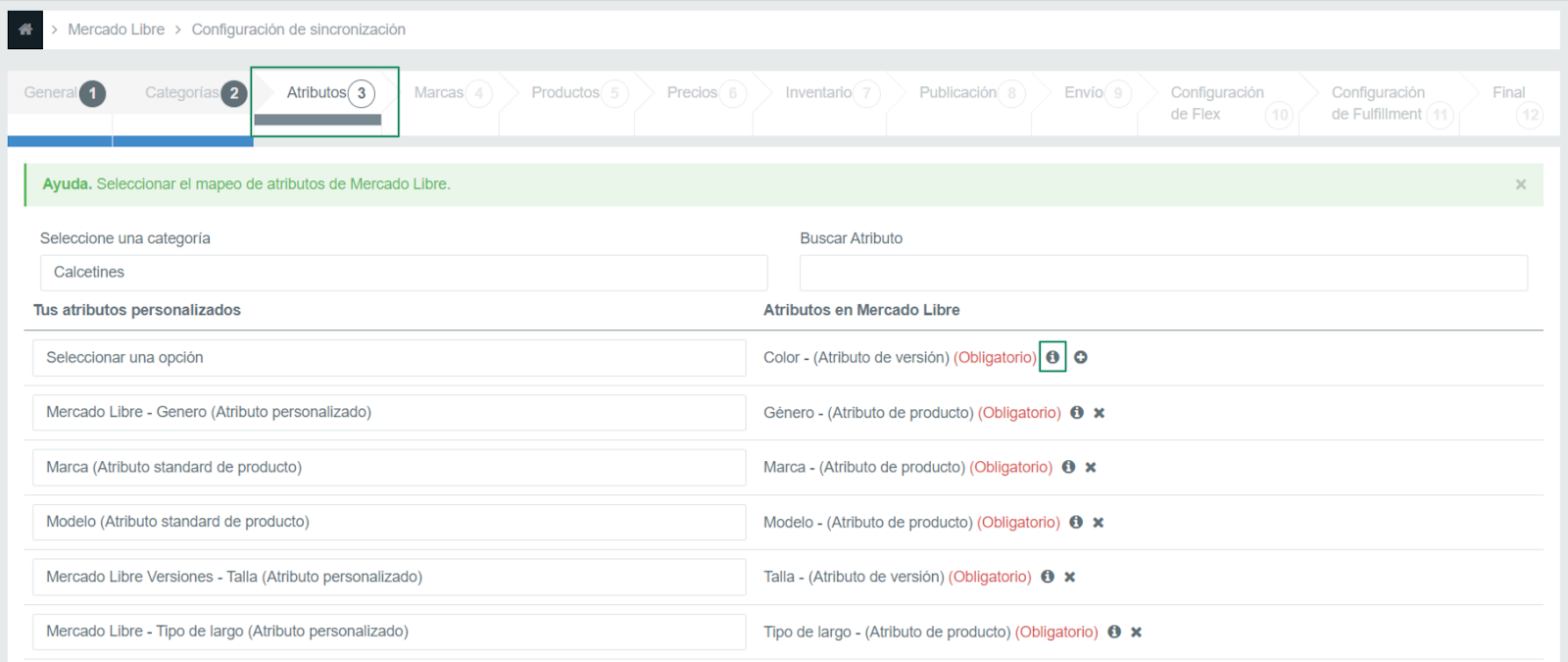This screenshot has height=662, width=1568.
Task: Remove mapping for Marca attribute
Action: 1091,468
